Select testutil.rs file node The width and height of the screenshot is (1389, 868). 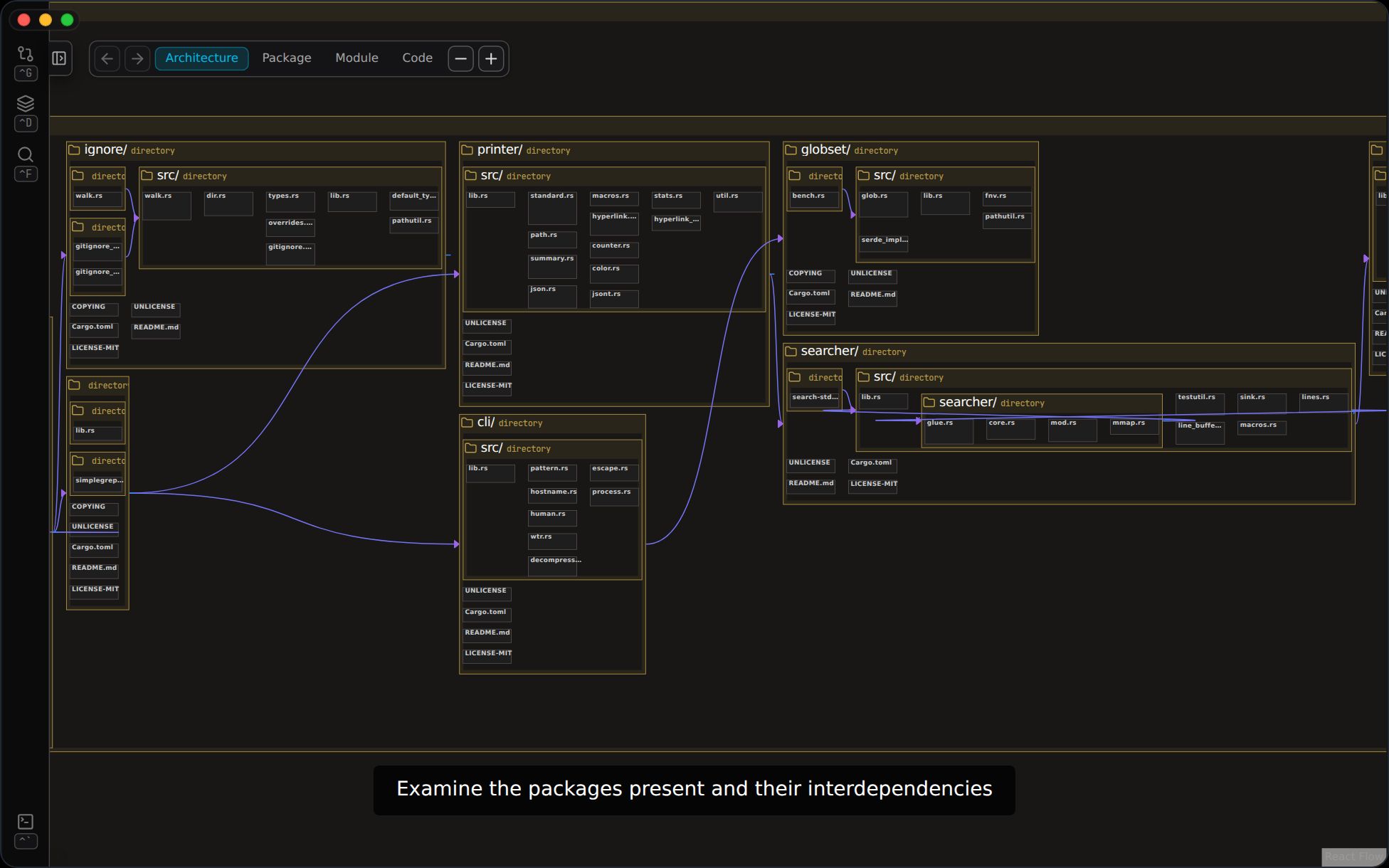click(1200, 403)
